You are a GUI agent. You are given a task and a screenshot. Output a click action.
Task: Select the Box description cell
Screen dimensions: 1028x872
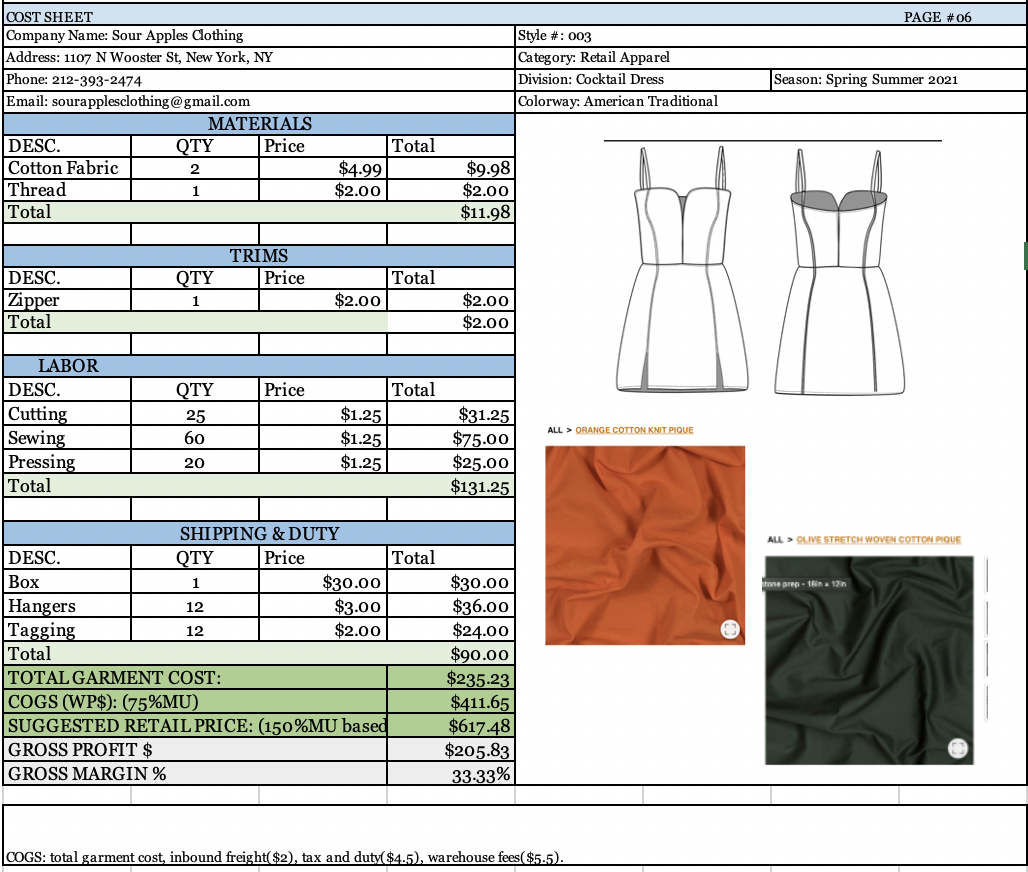point(68,582)
